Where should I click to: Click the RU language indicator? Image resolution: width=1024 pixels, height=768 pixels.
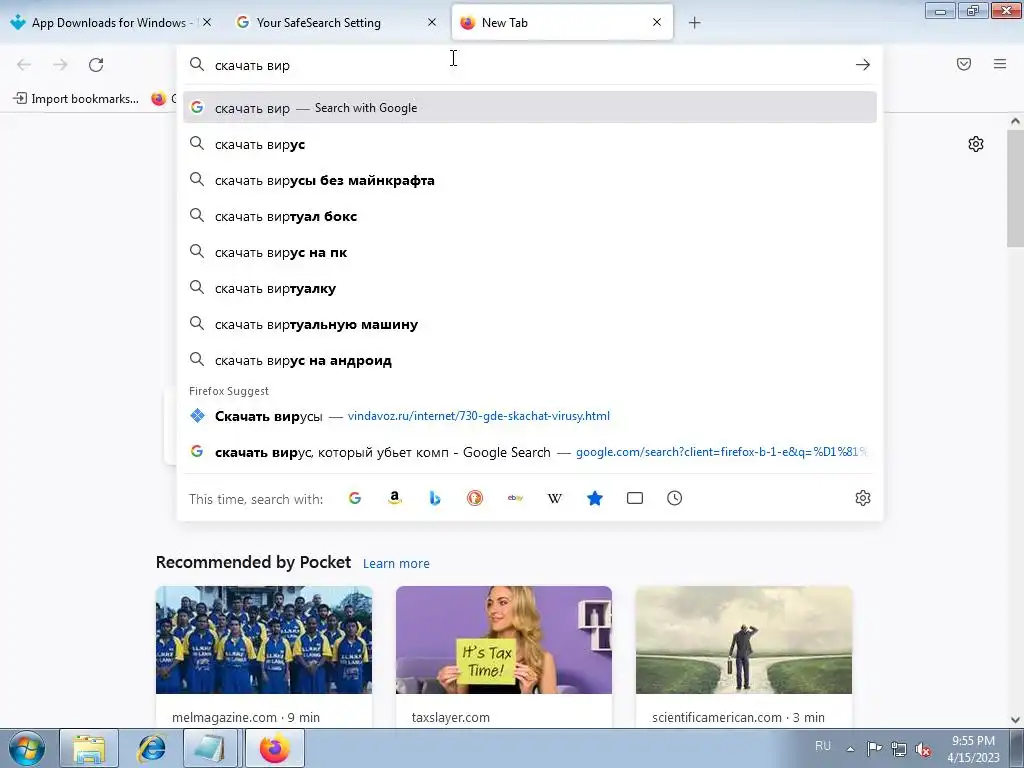(823, 746)
